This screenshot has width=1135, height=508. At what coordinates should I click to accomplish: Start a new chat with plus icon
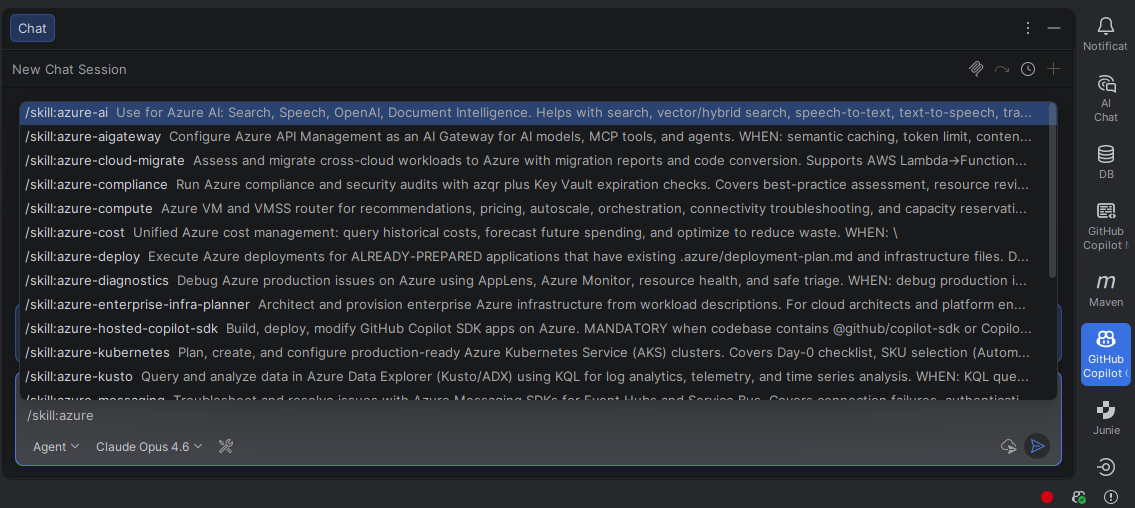click(1054, 69)
